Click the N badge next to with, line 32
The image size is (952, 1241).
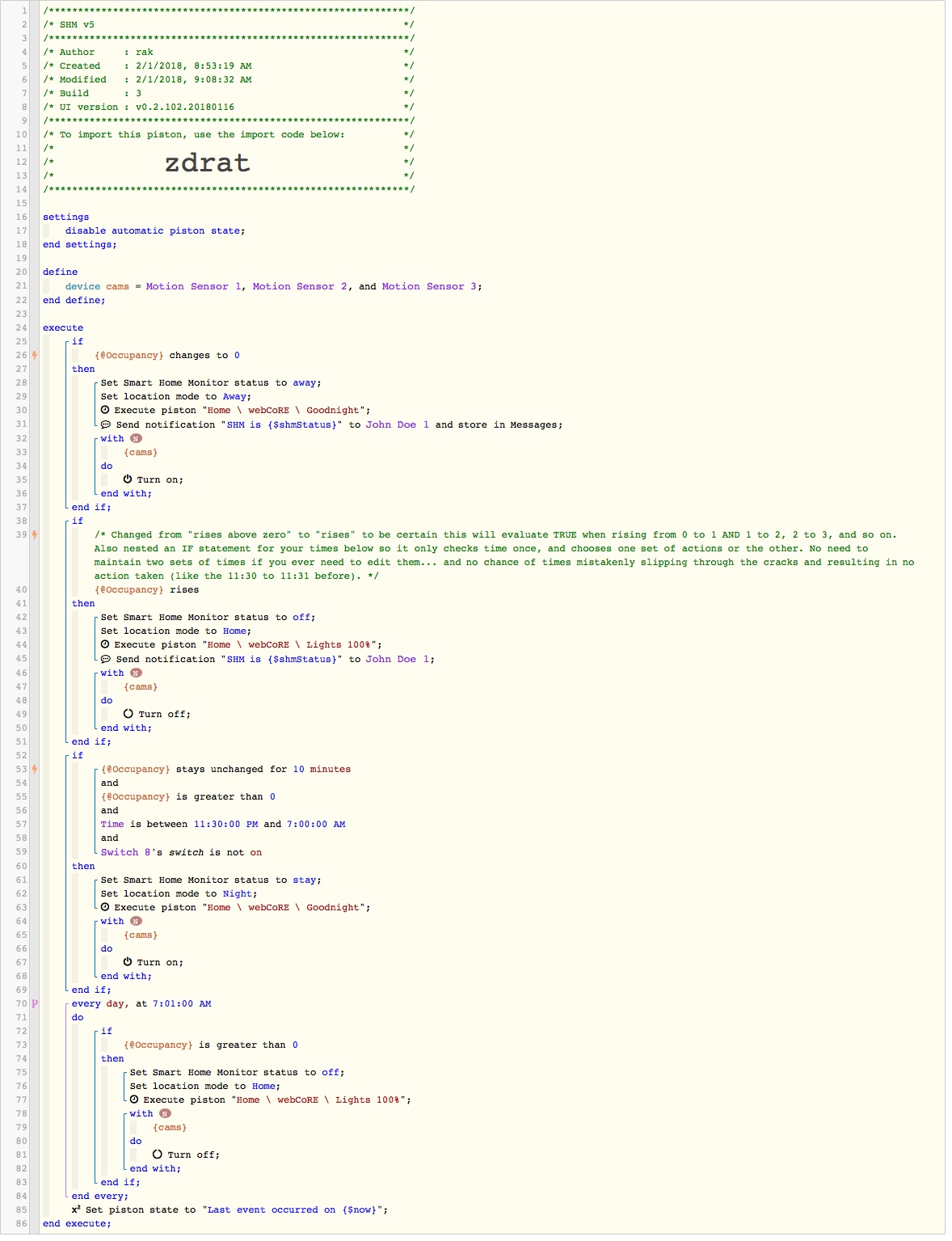point(136,438)
